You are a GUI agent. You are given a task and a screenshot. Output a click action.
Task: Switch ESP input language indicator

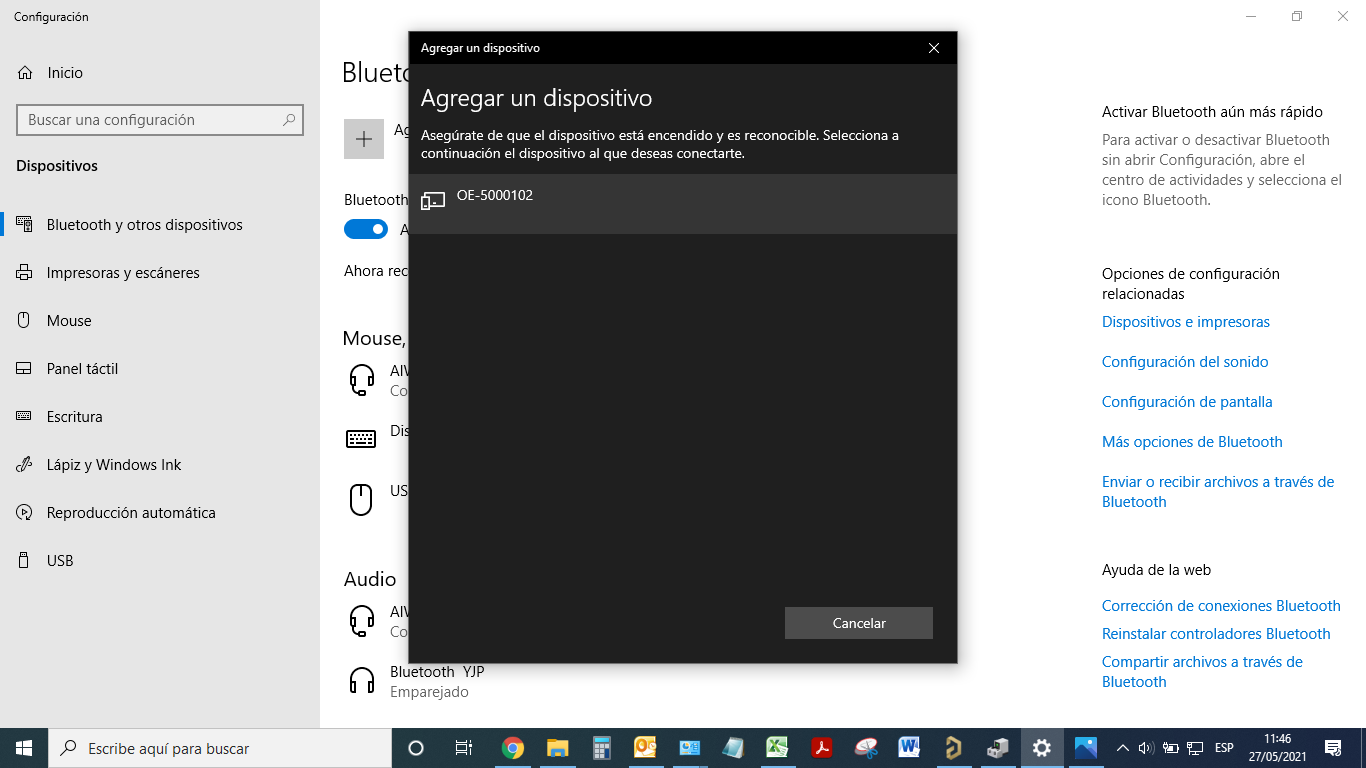(1224, 748)
